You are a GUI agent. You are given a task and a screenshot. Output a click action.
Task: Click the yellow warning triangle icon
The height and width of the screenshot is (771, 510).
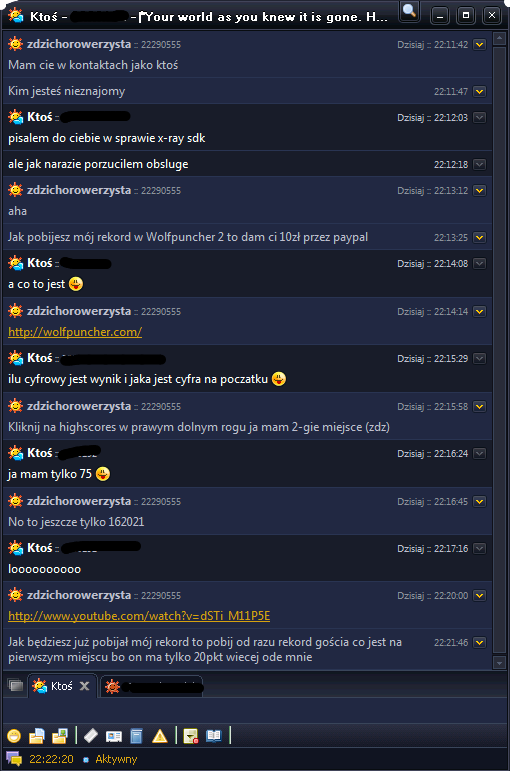tap(160, 736)
